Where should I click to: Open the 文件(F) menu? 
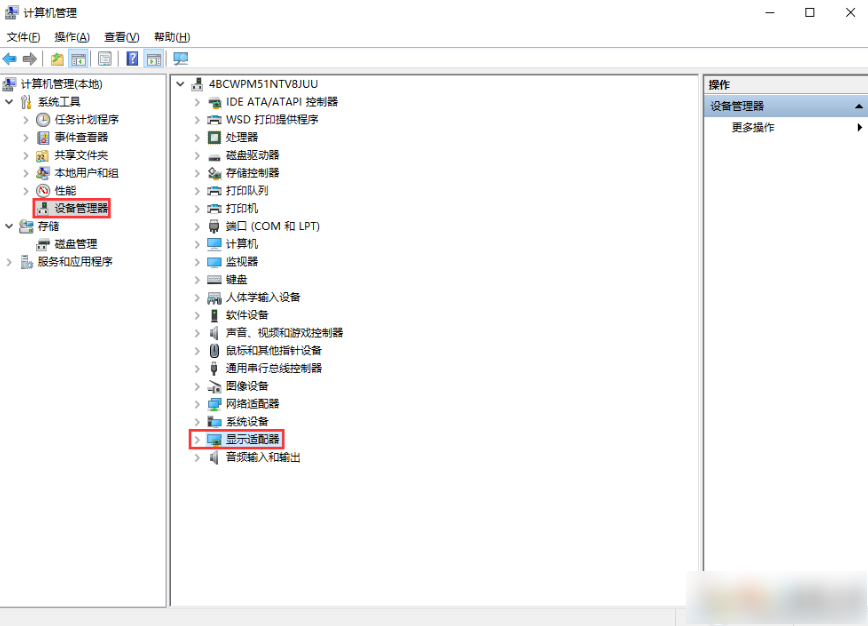[x=23, y=37]
